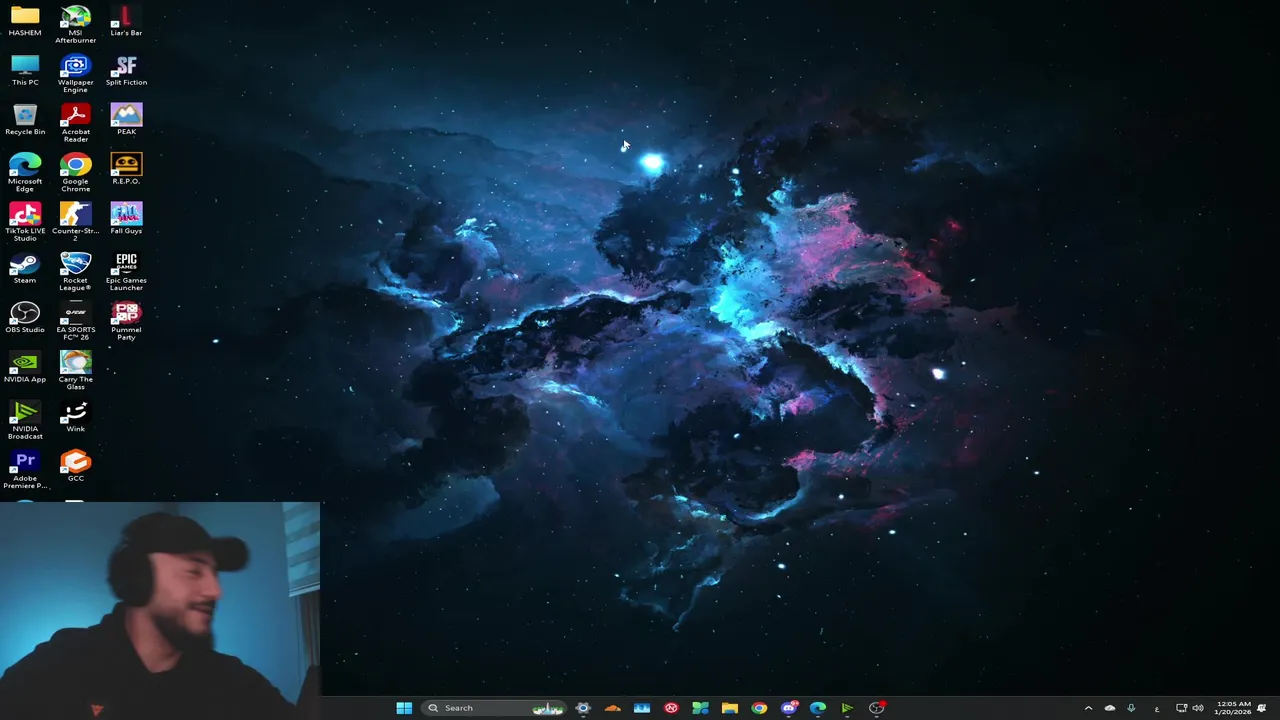The width and height of the screenshot is (1280, 720).
Task: Click the taskbar Search box
Action: click(493, 708)
